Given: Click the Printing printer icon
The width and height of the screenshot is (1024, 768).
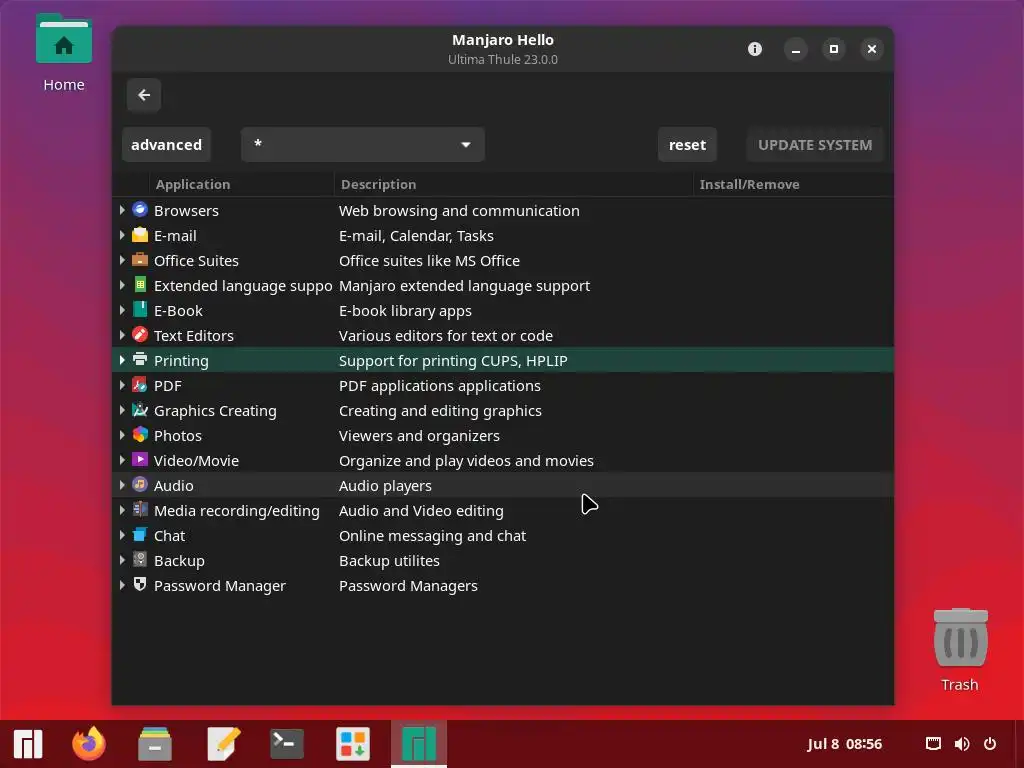Looking at the screenshot, I should click(140, 360).
